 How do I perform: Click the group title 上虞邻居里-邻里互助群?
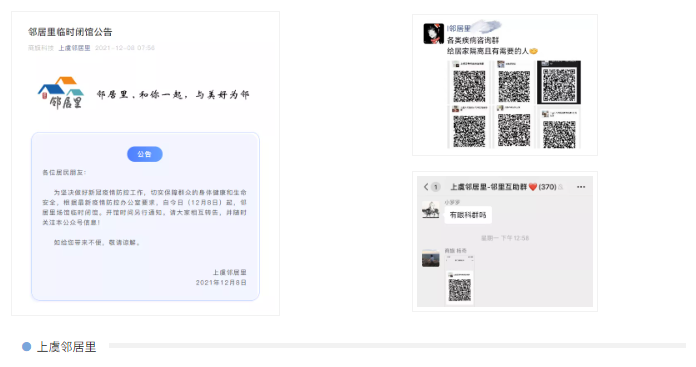click(x=489, y=187)
